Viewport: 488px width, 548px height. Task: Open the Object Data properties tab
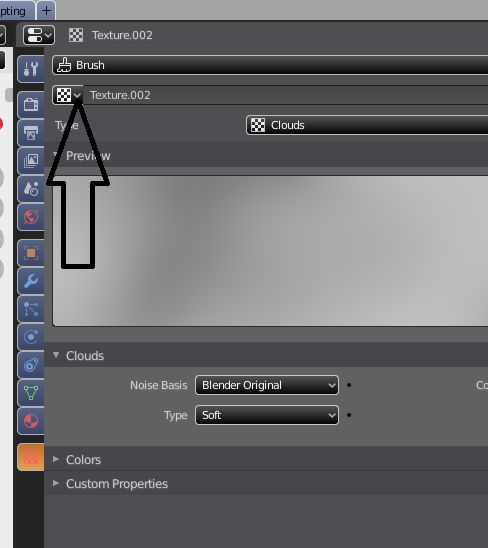[x=31, y=393]
